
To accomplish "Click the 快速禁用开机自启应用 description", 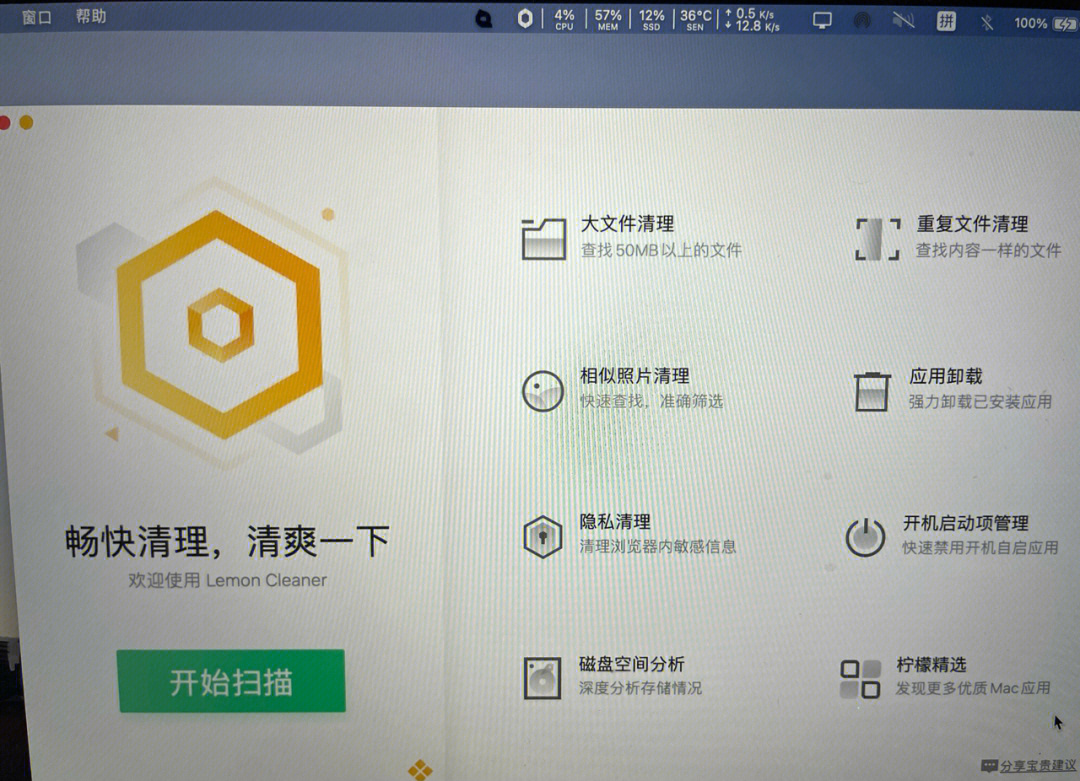I will click(x=980, y=548).
